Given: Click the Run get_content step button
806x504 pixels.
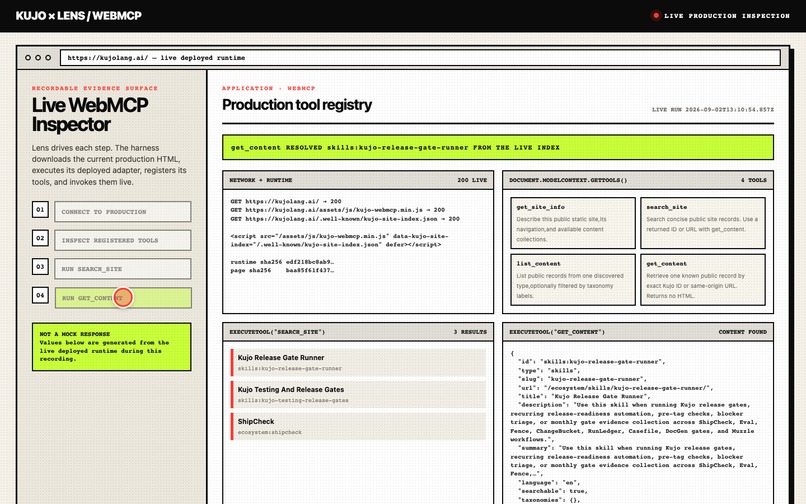Looking at the screenshot, I should click(123, 298).
